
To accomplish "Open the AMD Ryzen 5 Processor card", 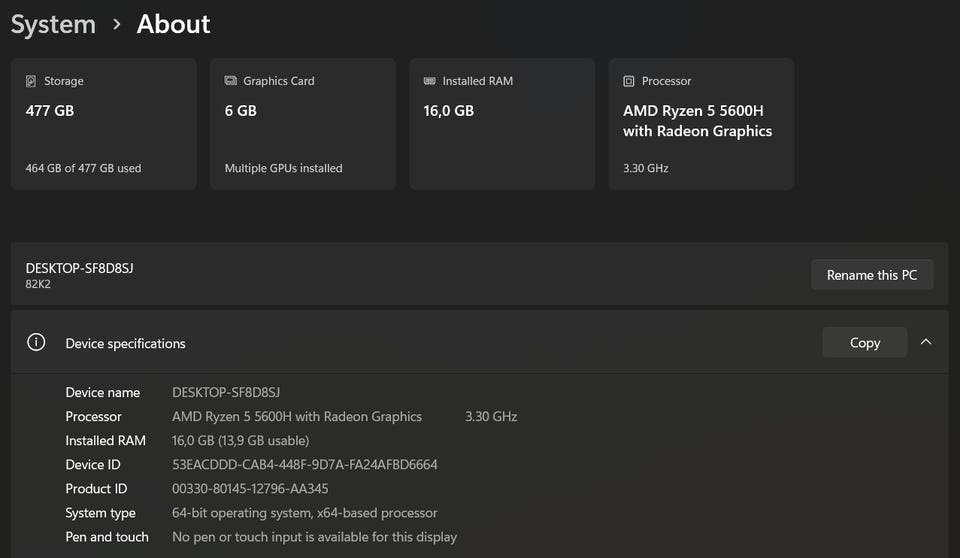I will pyautogui.click(x=701, y=124).
